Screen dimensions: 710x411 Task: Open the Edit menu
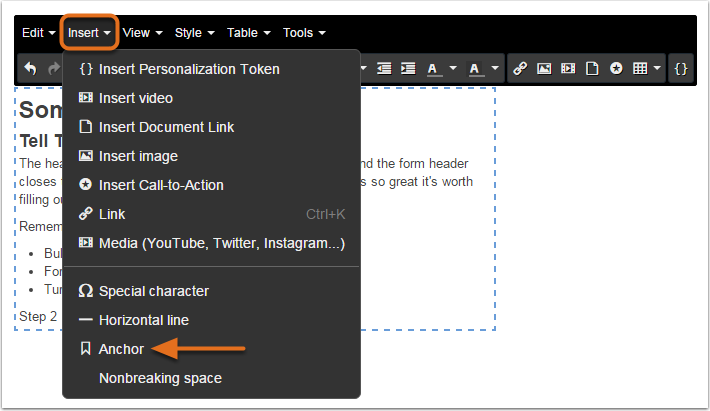point(38,33)
